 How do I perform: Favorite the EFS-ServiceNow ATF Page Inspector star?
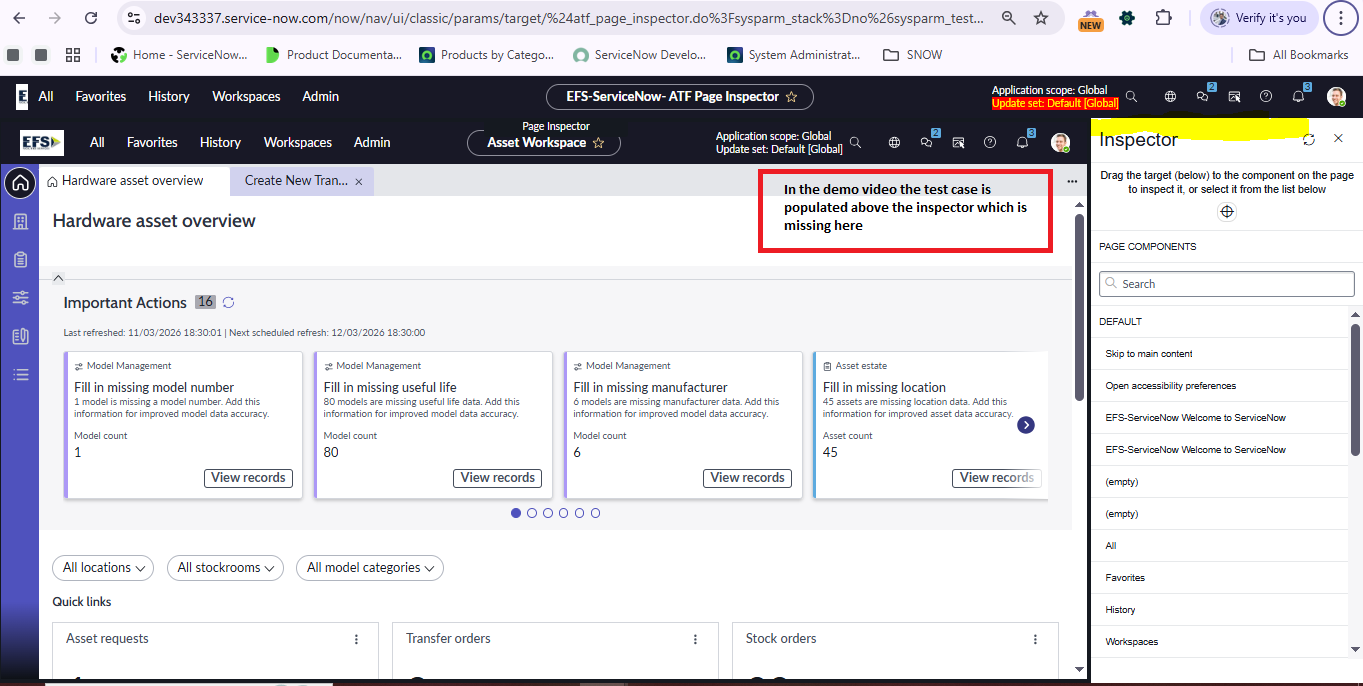[x=791, y=97]
